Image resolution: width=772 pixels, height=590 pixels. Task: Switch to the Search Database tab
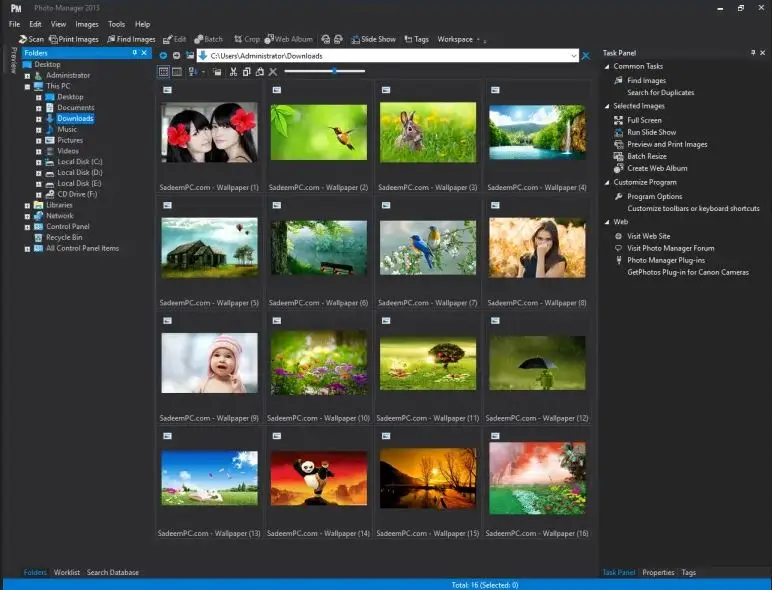click(112, 573)
